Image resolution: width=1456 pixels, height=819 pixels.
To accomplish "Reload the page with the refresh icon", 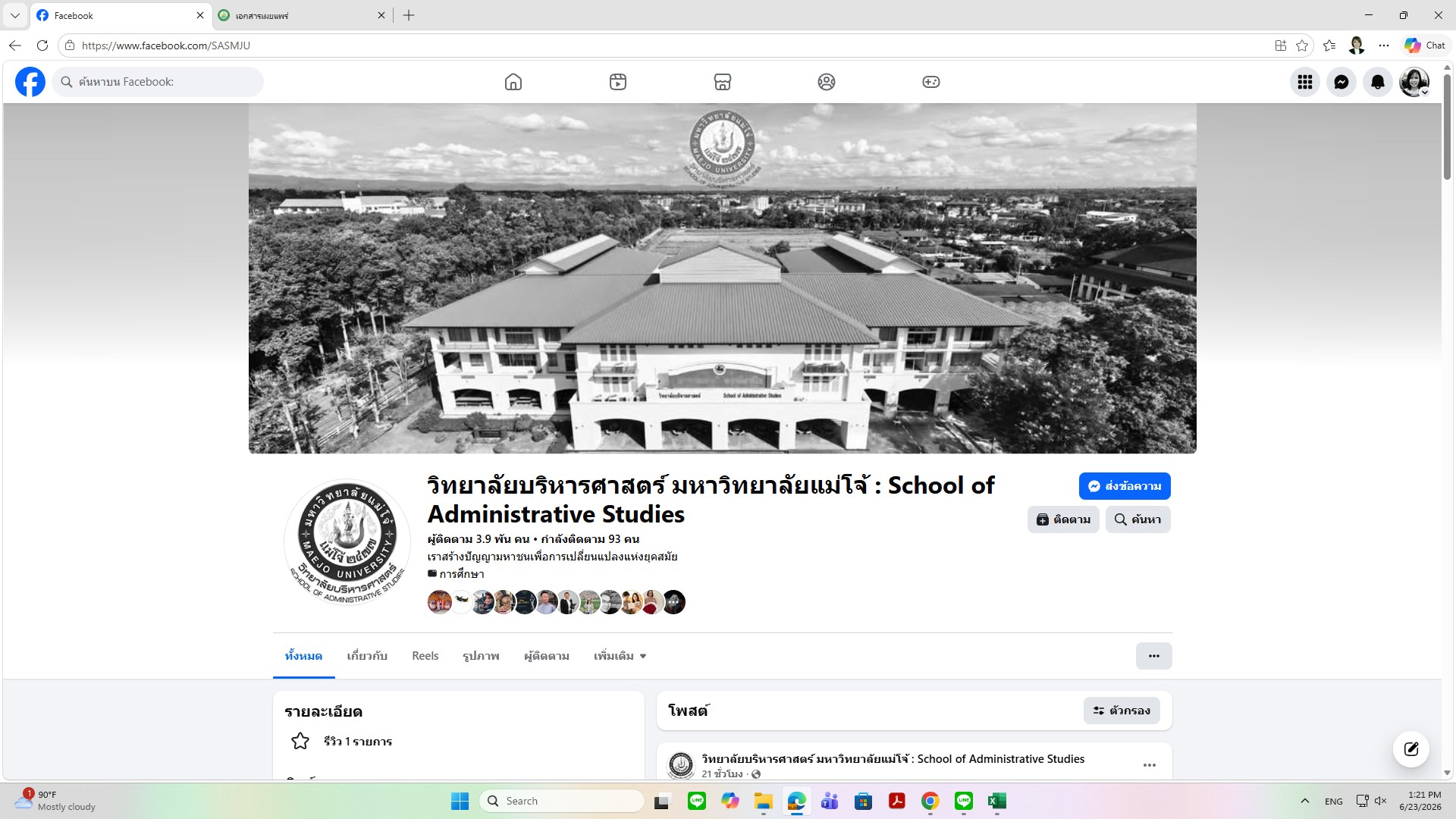I will tap(42, 45).
